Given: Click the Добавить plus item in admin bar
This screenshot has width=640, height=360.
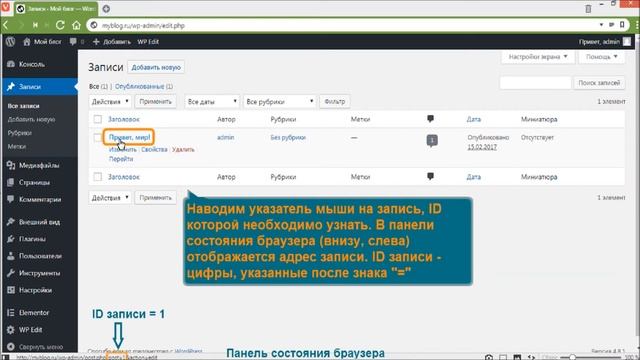Looking at the screenshot, I should click(x=111, y=42).
